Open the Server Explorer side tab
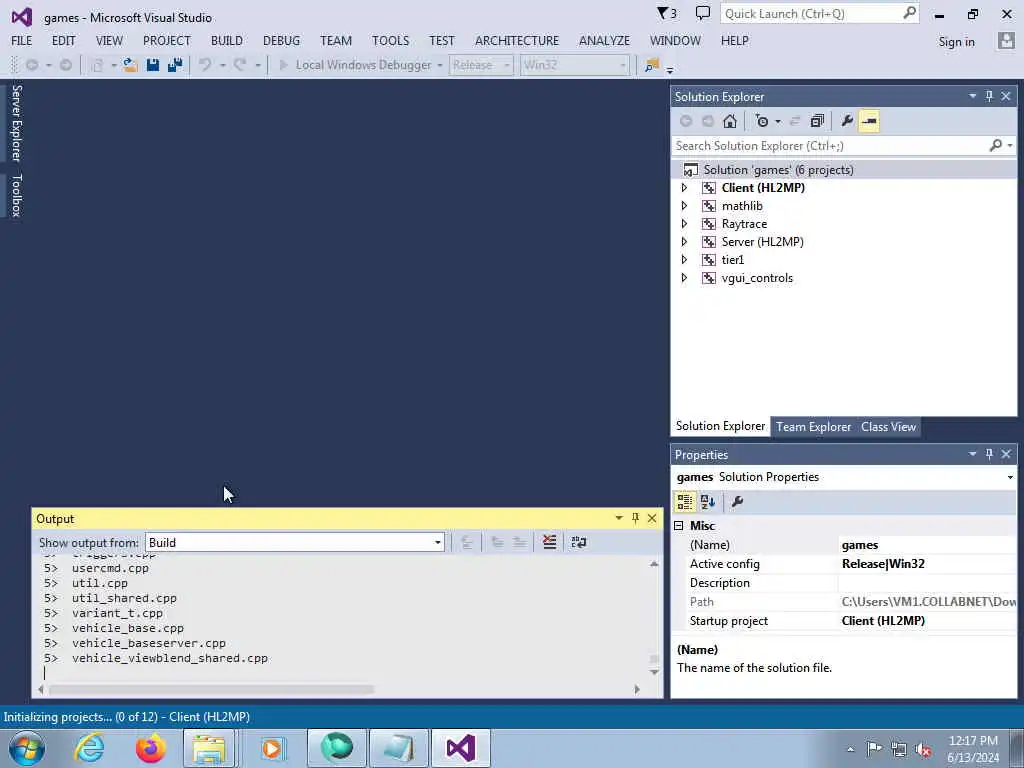 coord(16,123)
